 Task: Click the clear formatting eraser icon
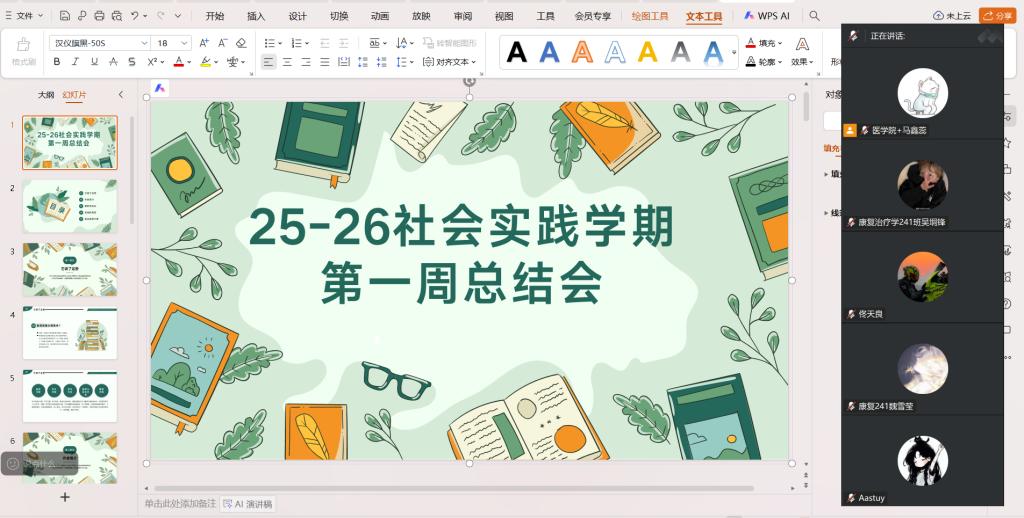pos(241,43)
